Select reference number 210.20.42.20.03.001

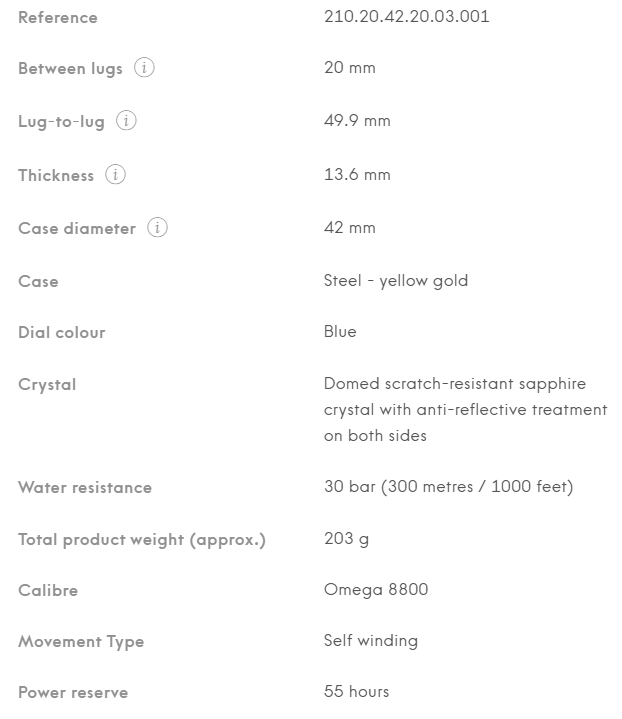pyautogui.click(x=406, y=17)
